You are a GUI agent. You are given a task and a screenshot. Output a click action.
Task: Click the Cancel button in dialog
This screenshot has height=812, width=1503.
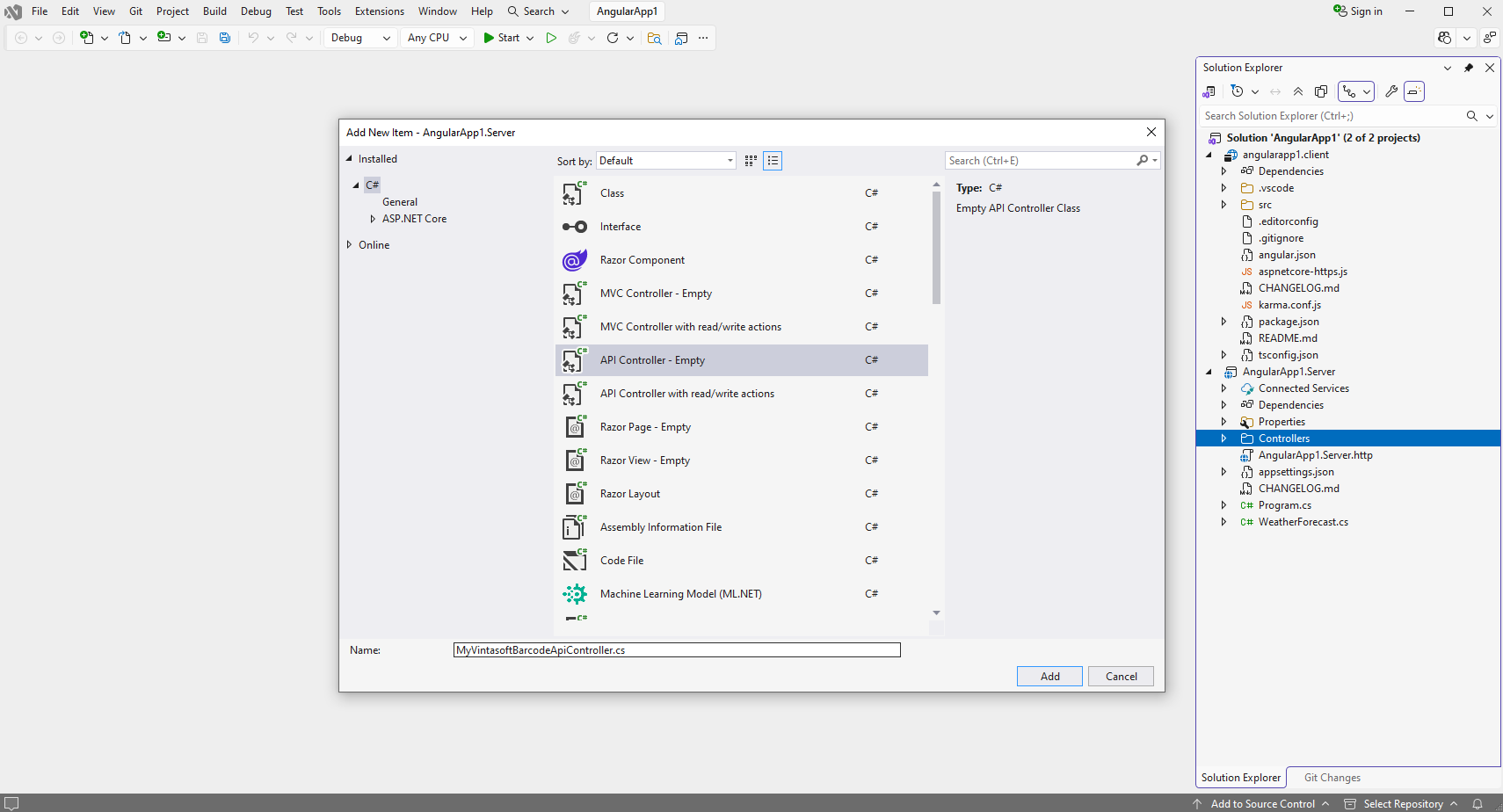pyautogui.click(x=1121, y=677)
